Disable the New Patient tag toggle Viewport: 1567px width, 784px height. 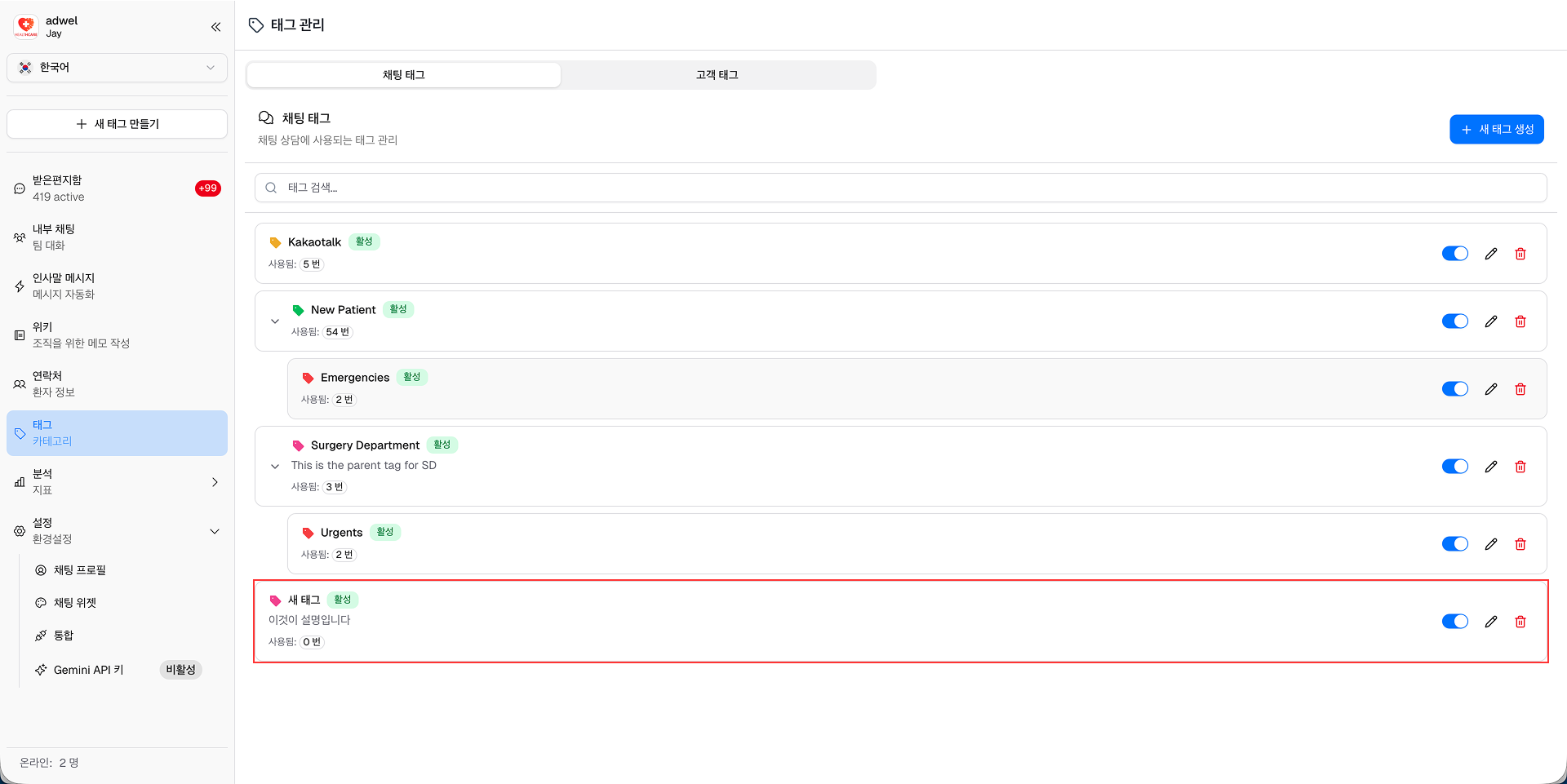coord(1455,321)
